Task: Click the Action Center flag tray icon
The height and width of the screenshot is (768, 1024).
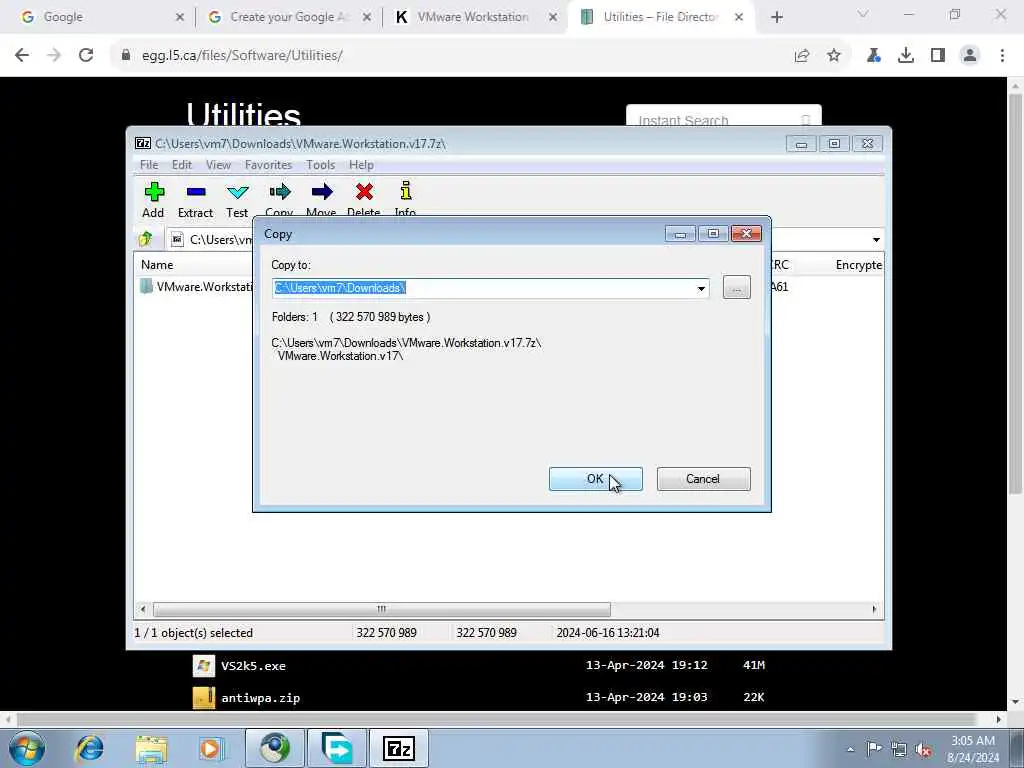Action: (x=874, y=749)
